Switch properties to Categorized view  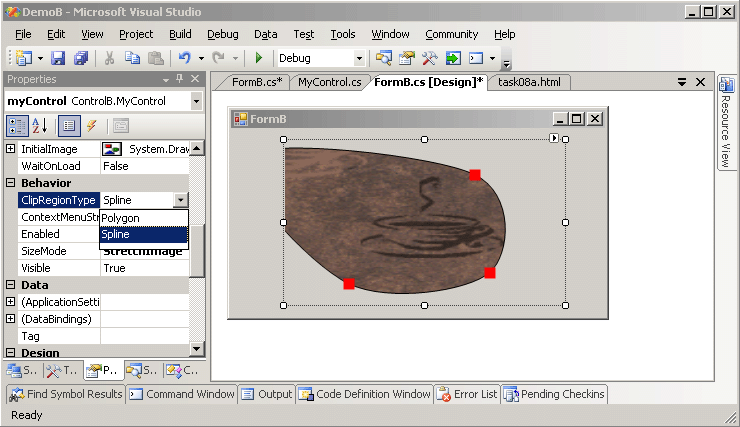tap(17, 126)
